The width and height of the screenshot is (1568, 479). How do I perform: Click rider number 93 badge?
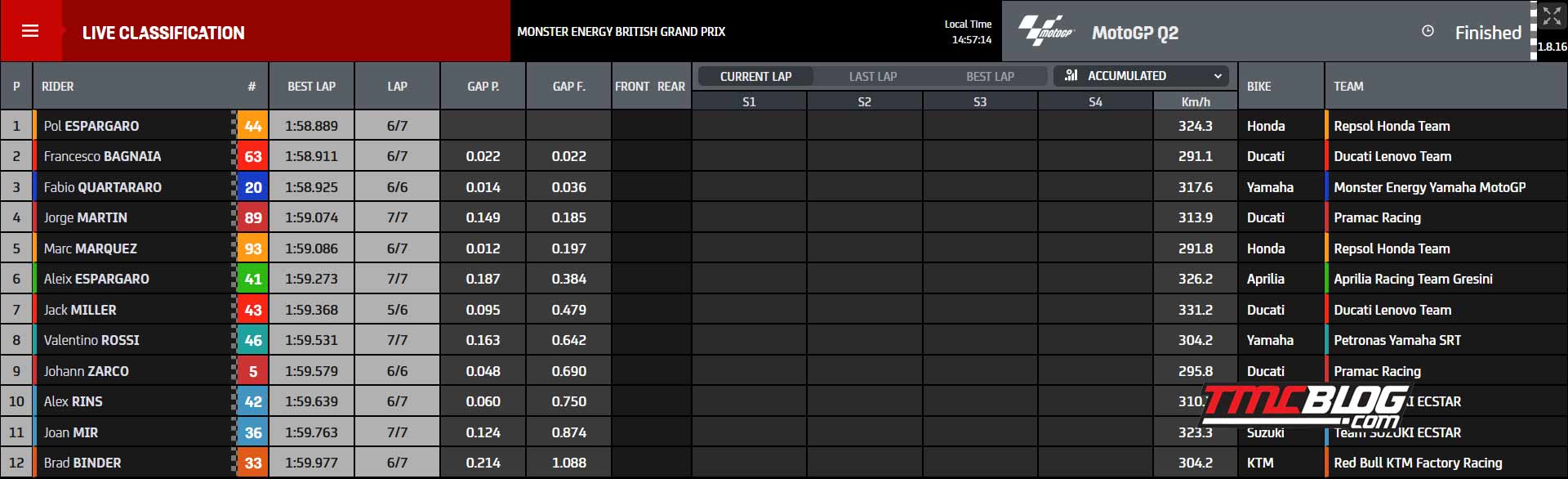click(253, 248)
